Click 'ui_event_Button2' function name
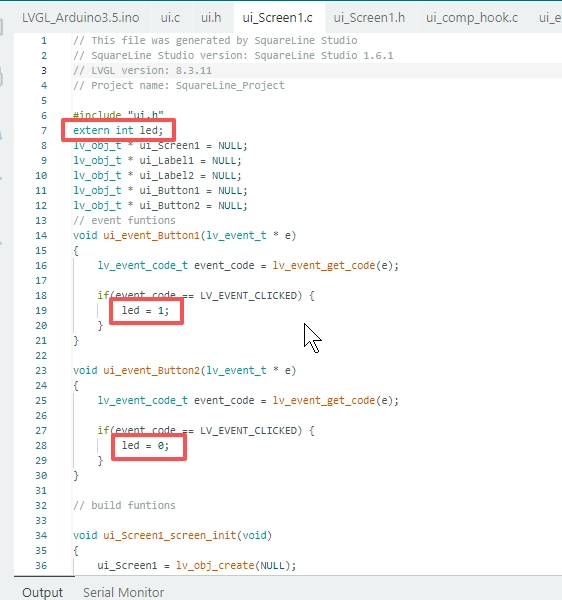The height and width of the screenshot is (600, 562). pyautogui.click(x=151, y=370)
